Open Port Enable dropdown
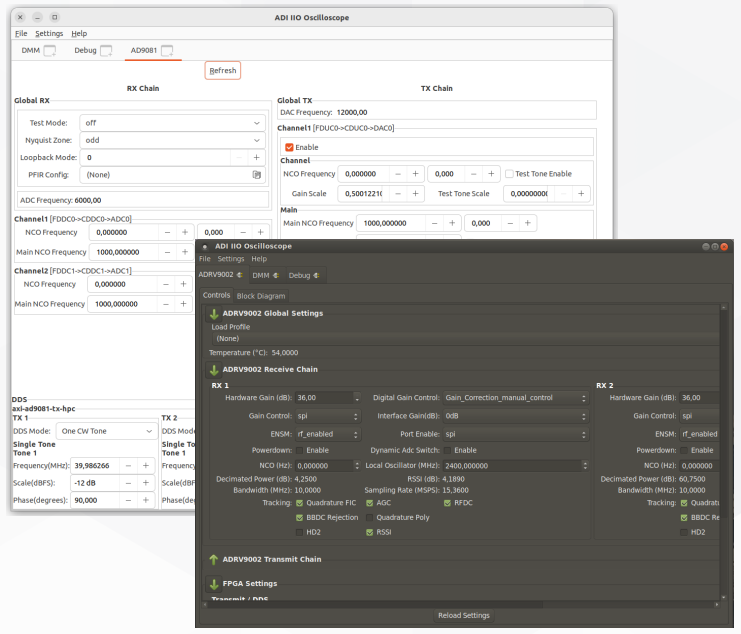The width and height of the screenshot is (741, 634). pos(516,434)
